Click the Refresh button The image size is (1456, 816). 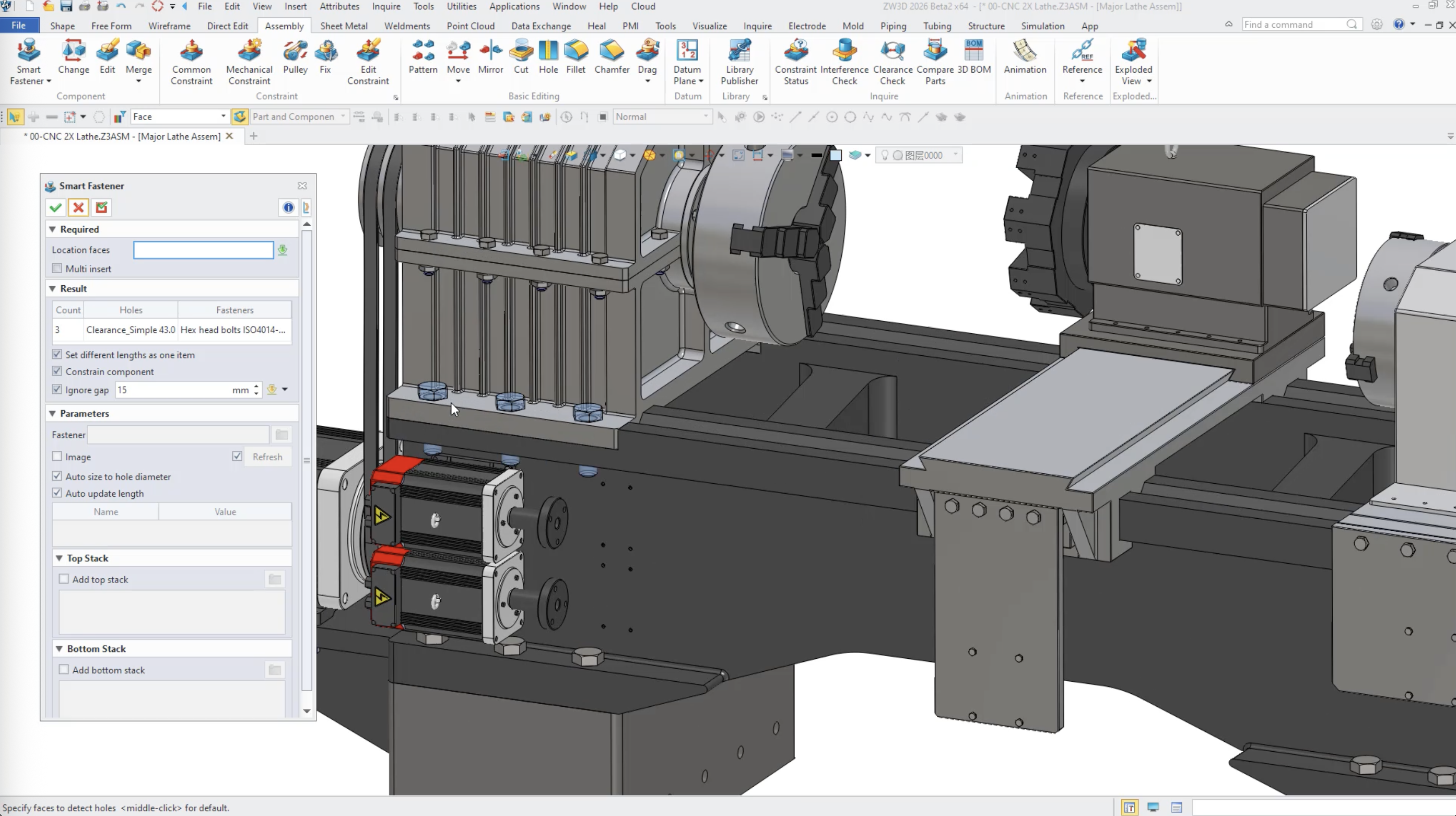(267, 457)
